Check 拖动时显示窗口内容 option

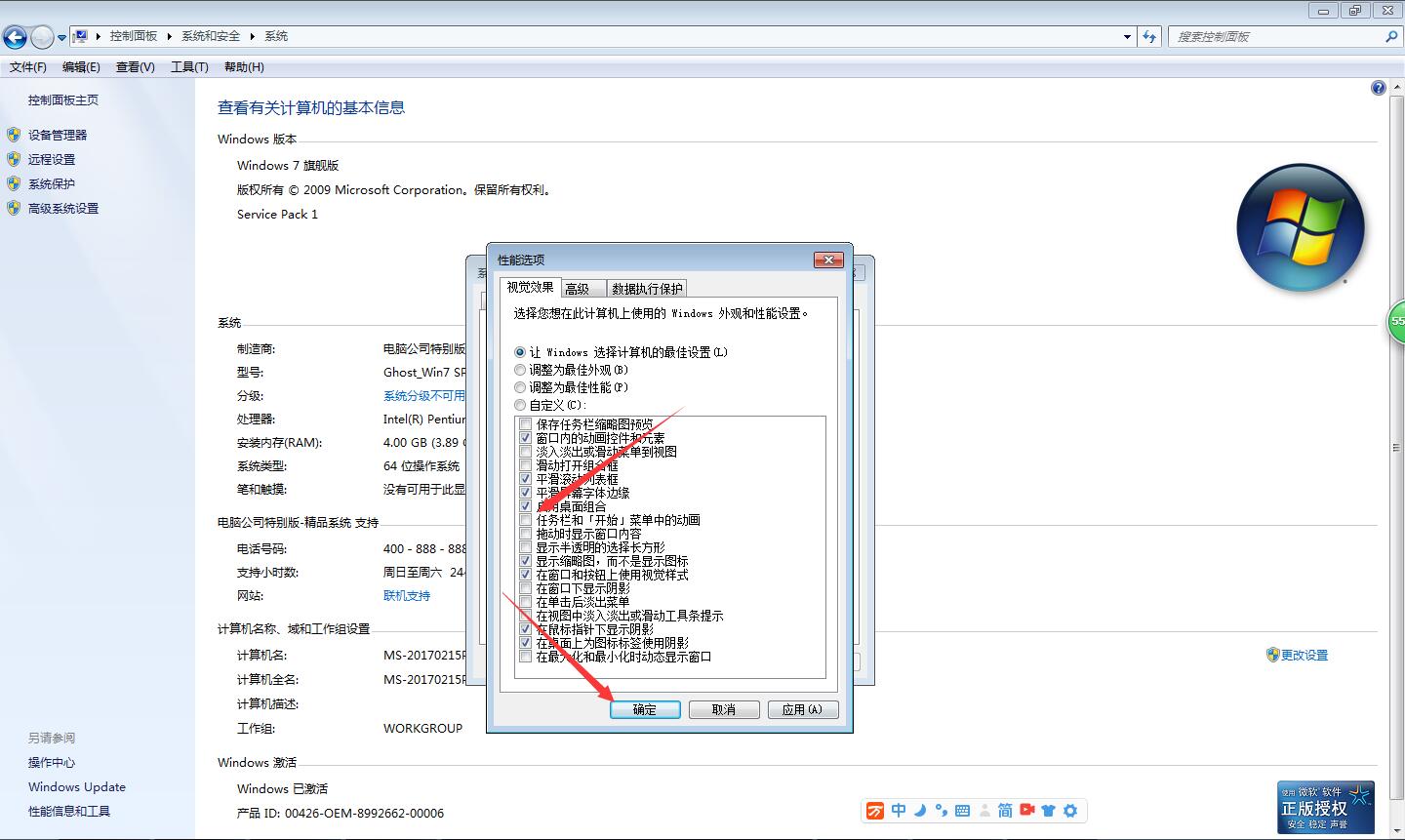tap(526, 534)
